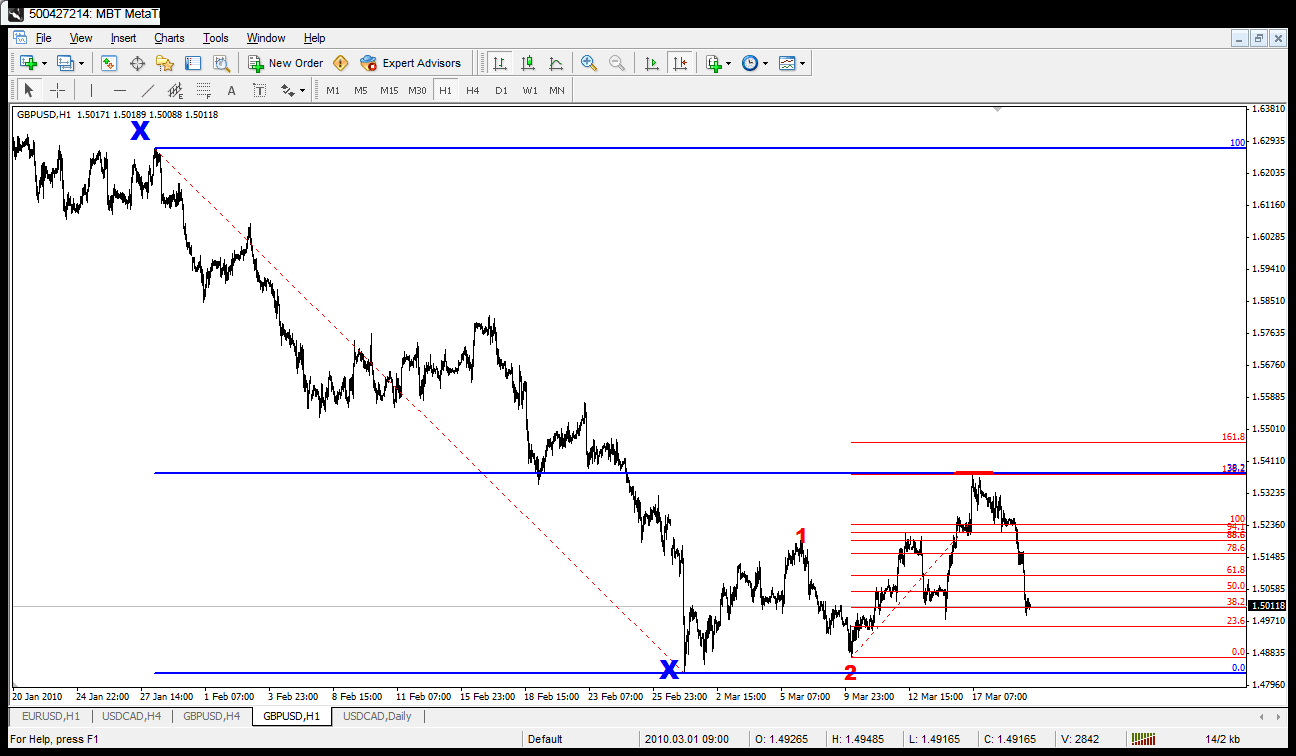The height and width of the screenshot is (756, 1296).
Task: Toggle chart auto scroll
Action: tap(652, 63)
